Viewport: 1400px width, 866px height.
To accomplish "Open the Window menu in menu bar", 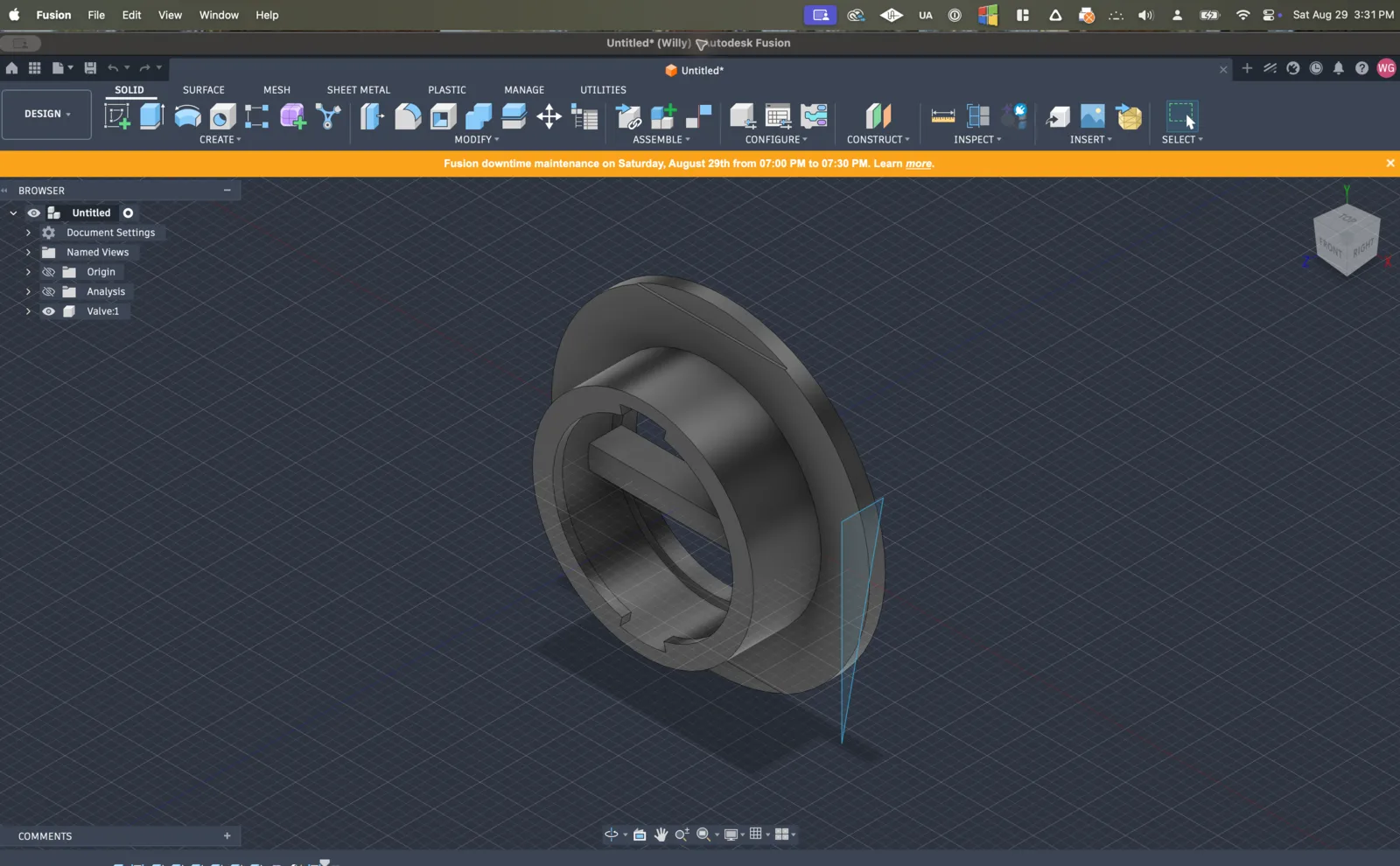I will [x=219, y=15].
